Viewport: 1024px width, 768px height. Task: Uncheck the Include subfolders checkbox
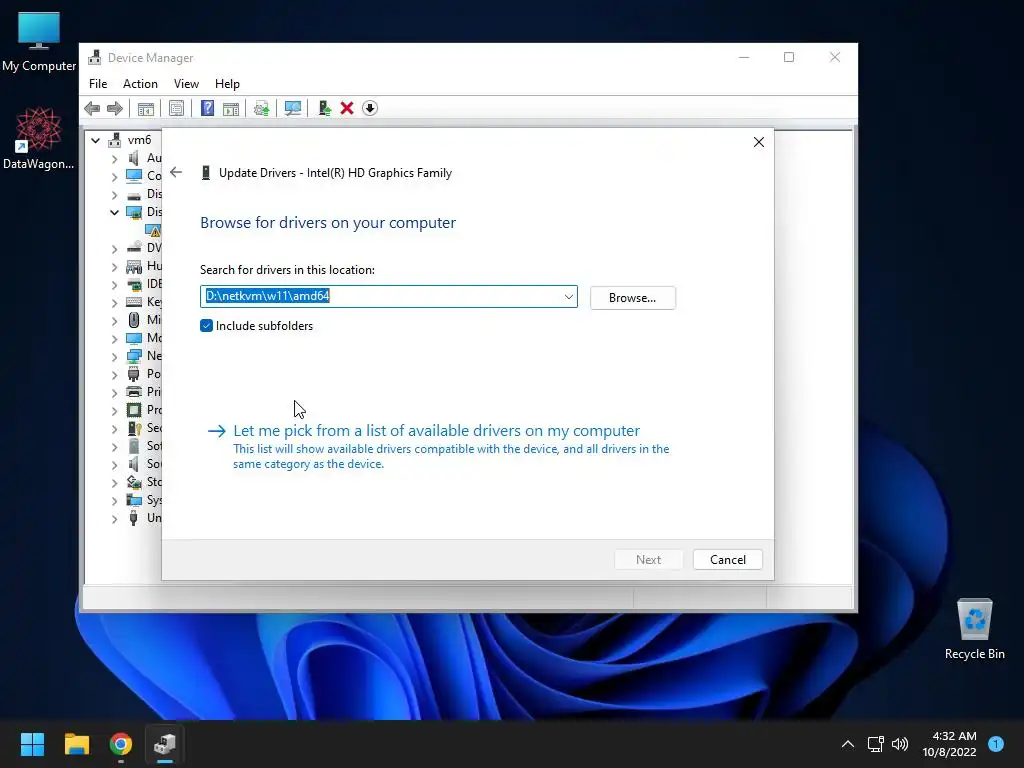pos(206,326)
